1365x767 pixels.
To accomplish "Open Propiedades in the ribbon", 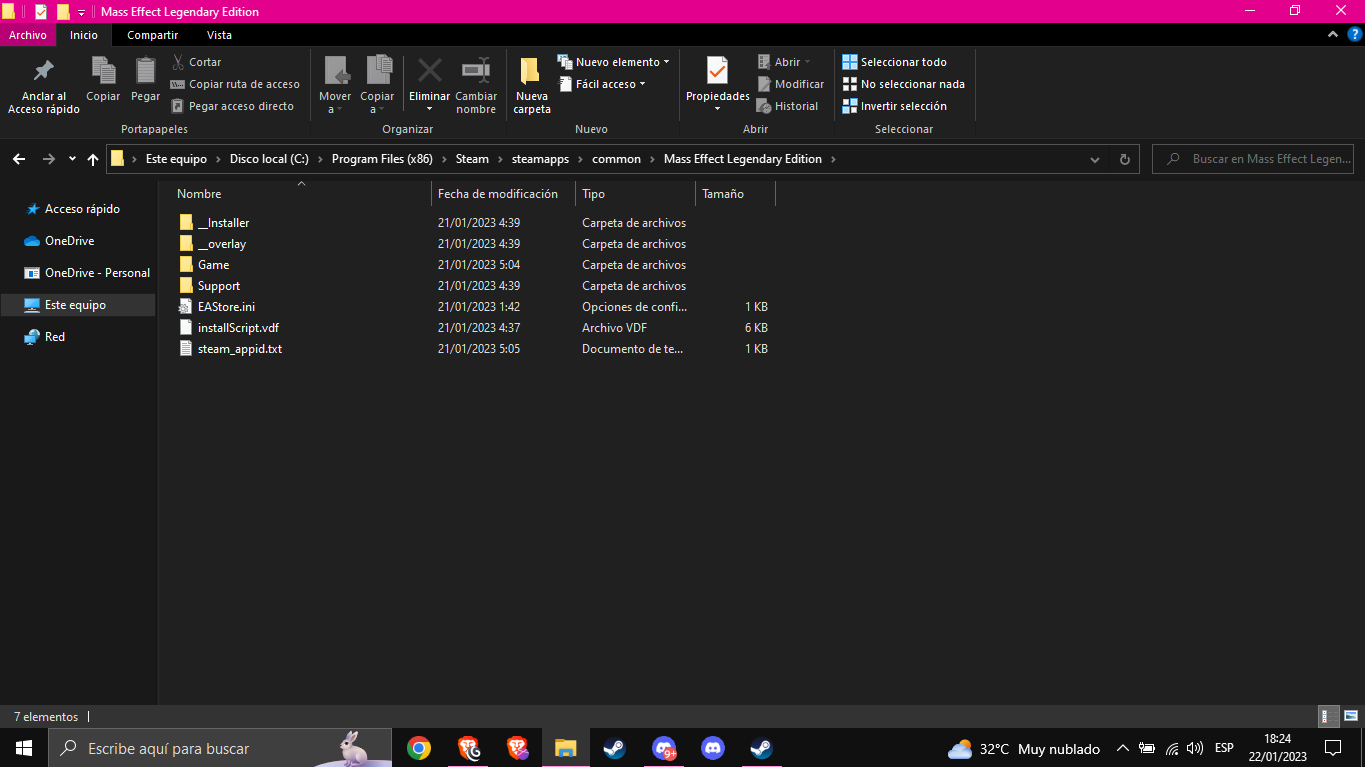I will tap(718, 86).
